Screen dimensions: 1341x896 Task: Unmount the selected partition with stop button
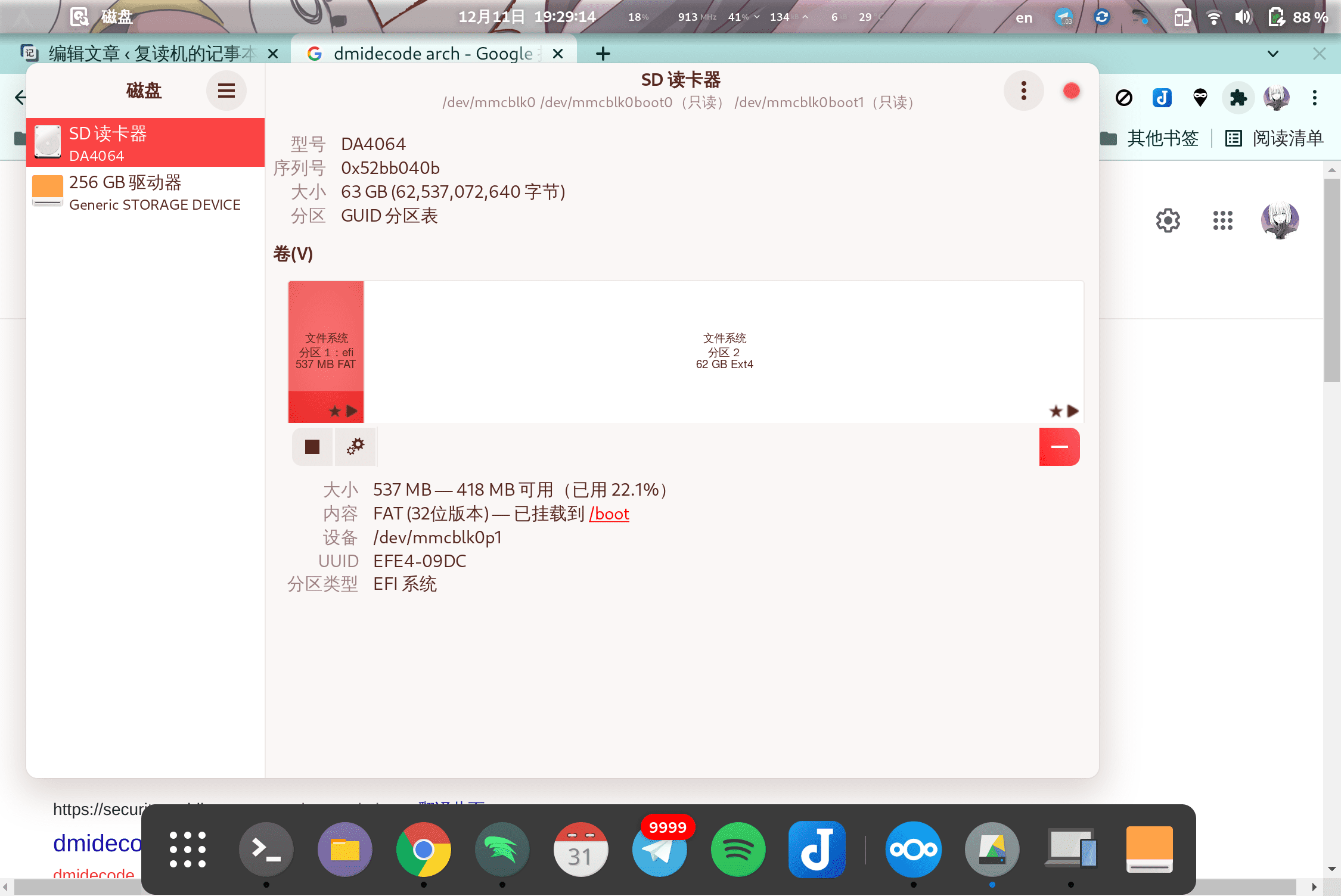tap(312, 447)
